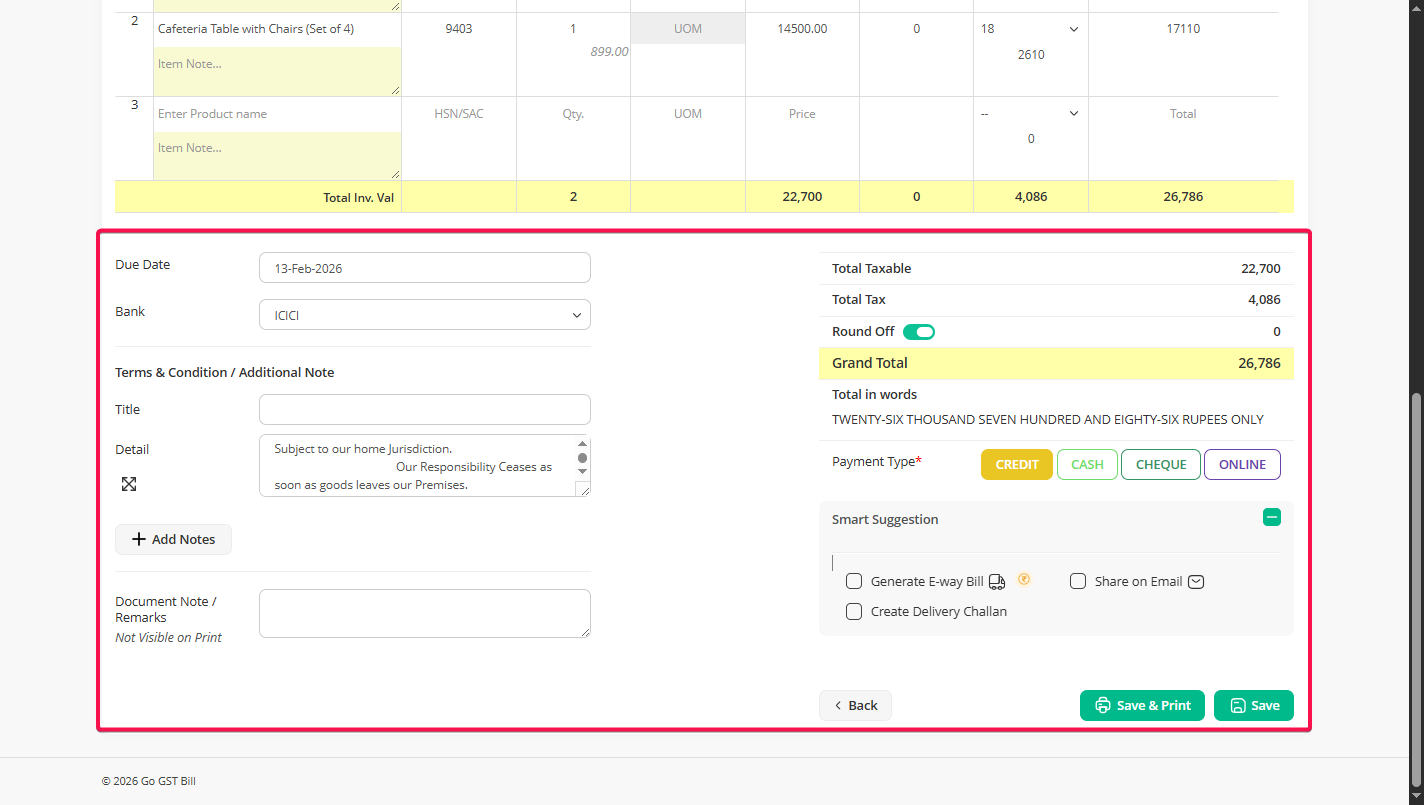Check the Share on Email option

click(1078, 582)
